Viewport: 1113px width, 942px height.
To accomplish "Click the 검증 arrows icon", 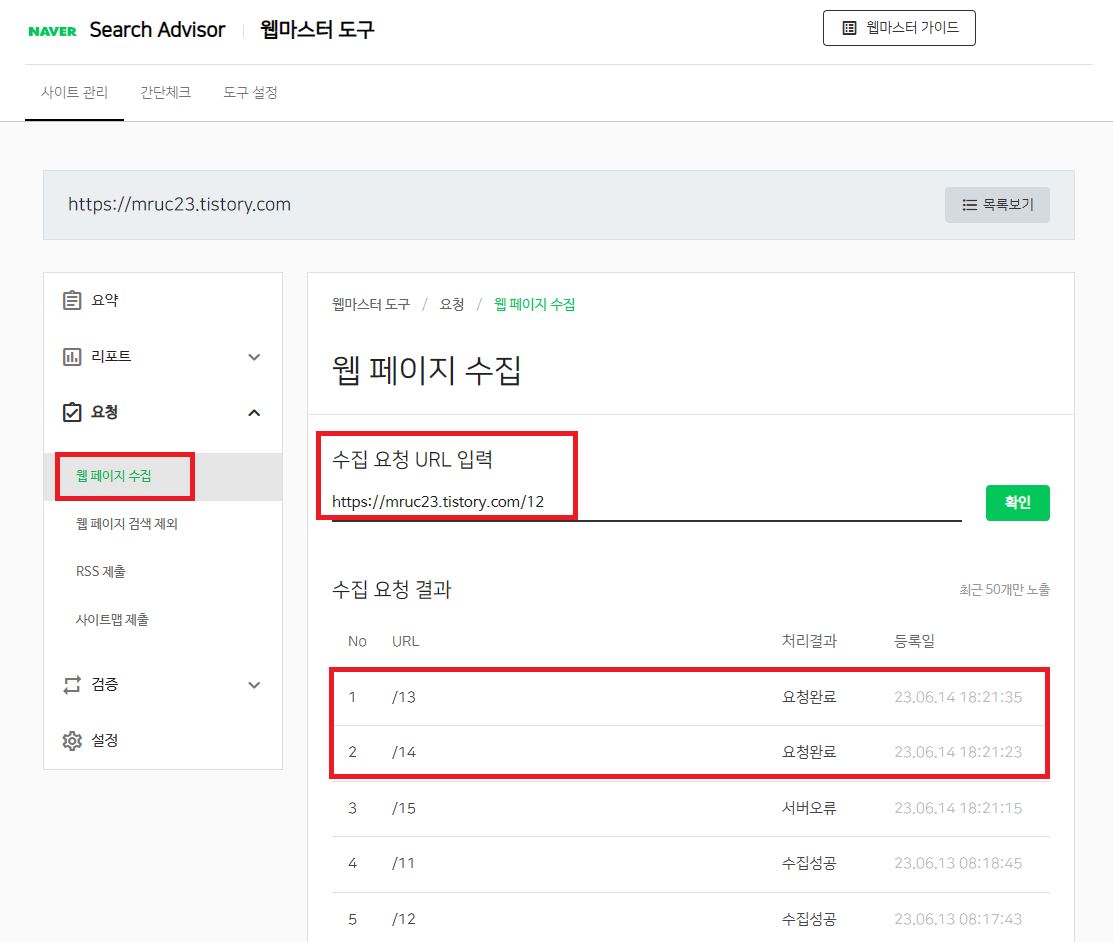I will [x=72, y=685].
